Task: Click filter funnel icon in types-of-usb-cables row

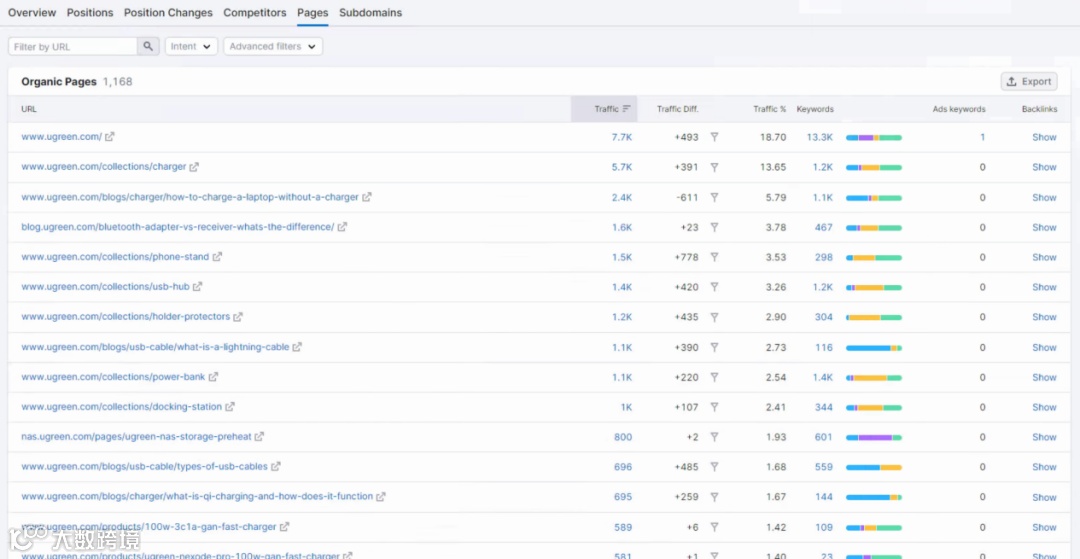Action: tap(714, 467)
